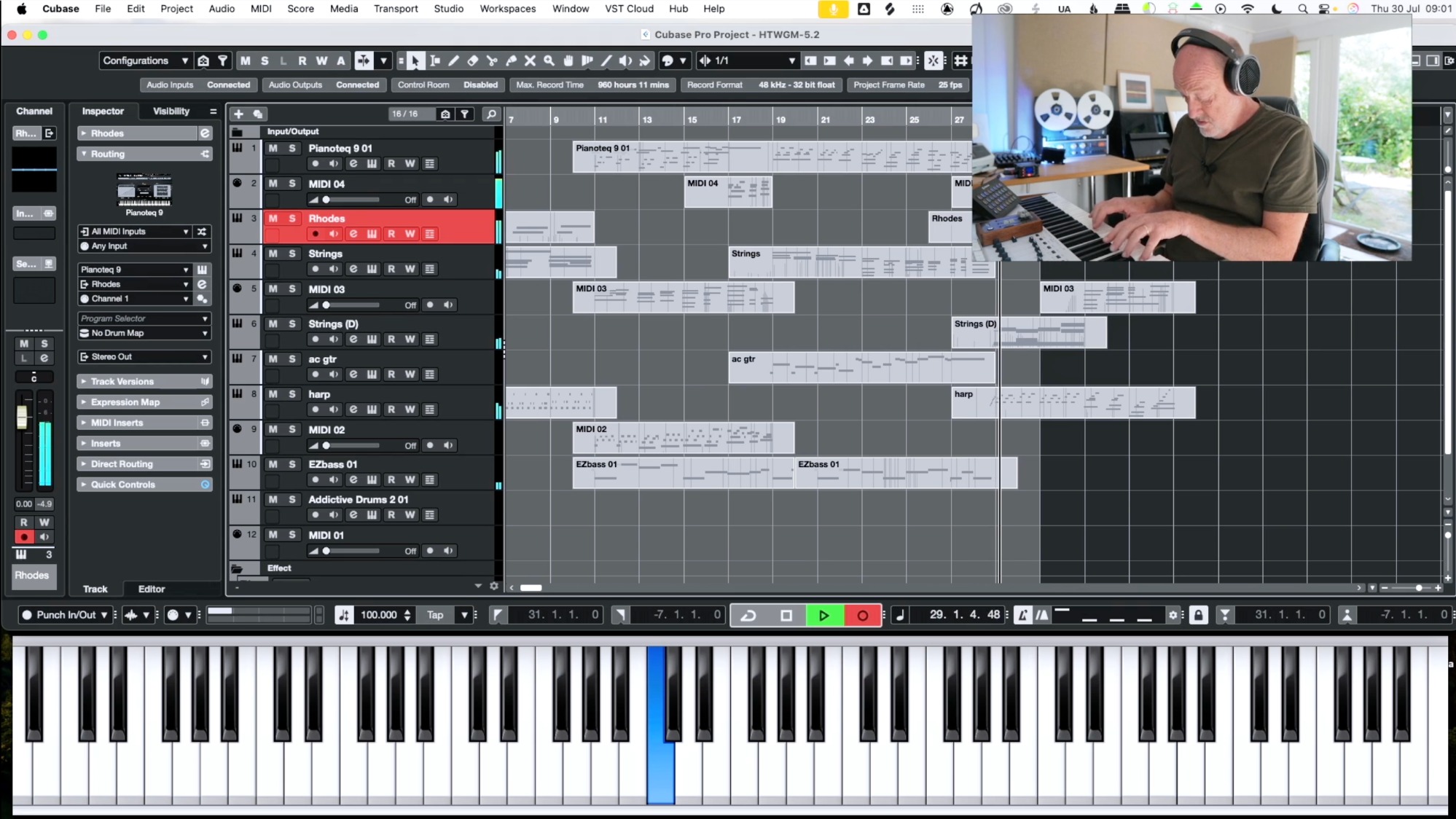The height and width of the screenshot is (819, 1456).
Task: Click the Tap tempo button
Action: (436, 616)
